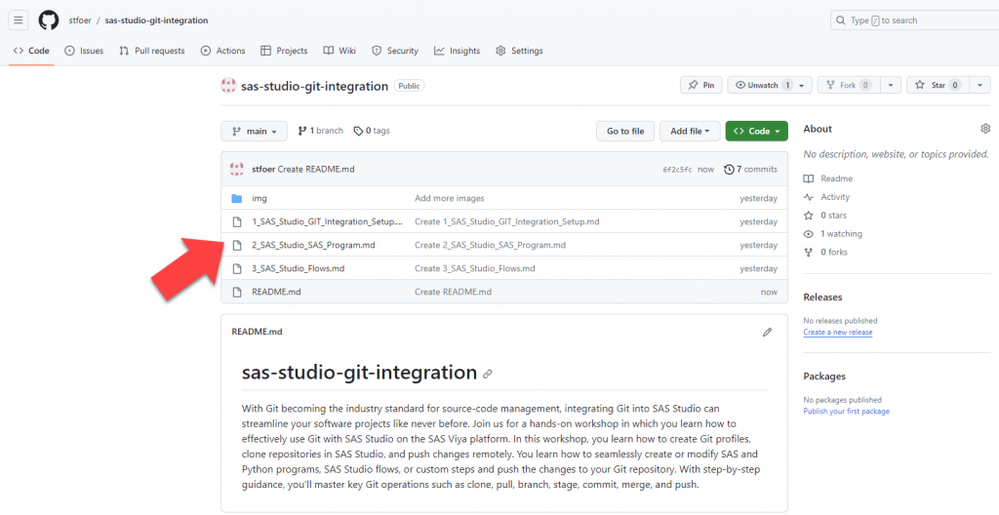The width and height of the screenshot is (999, 515).
Task: Open the Add file dropdown
Action: click(x=690, y=131)
